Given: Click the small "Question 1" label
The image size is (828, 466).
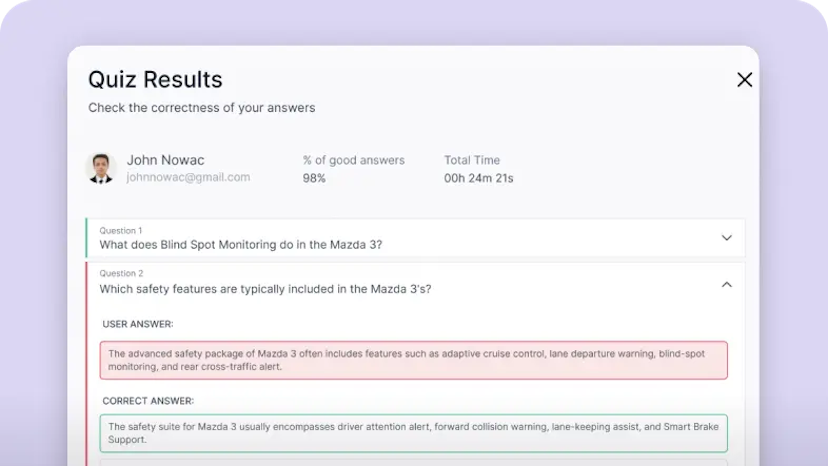Looking at the screenshot, I should [121, 231].
